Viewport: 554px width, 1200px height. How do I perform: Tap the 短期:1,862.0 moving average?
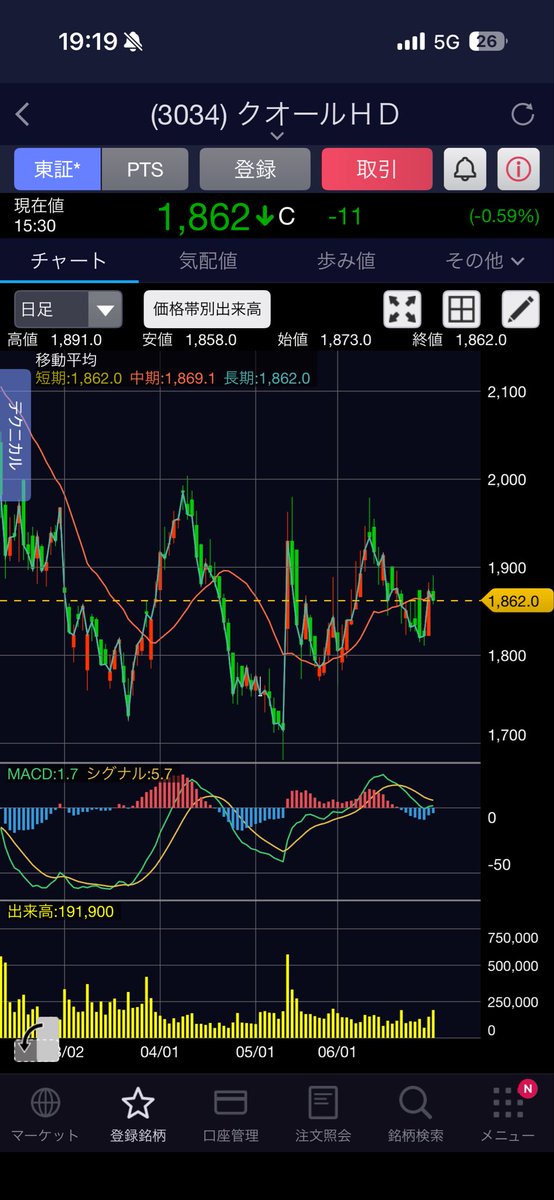(79, 378)
